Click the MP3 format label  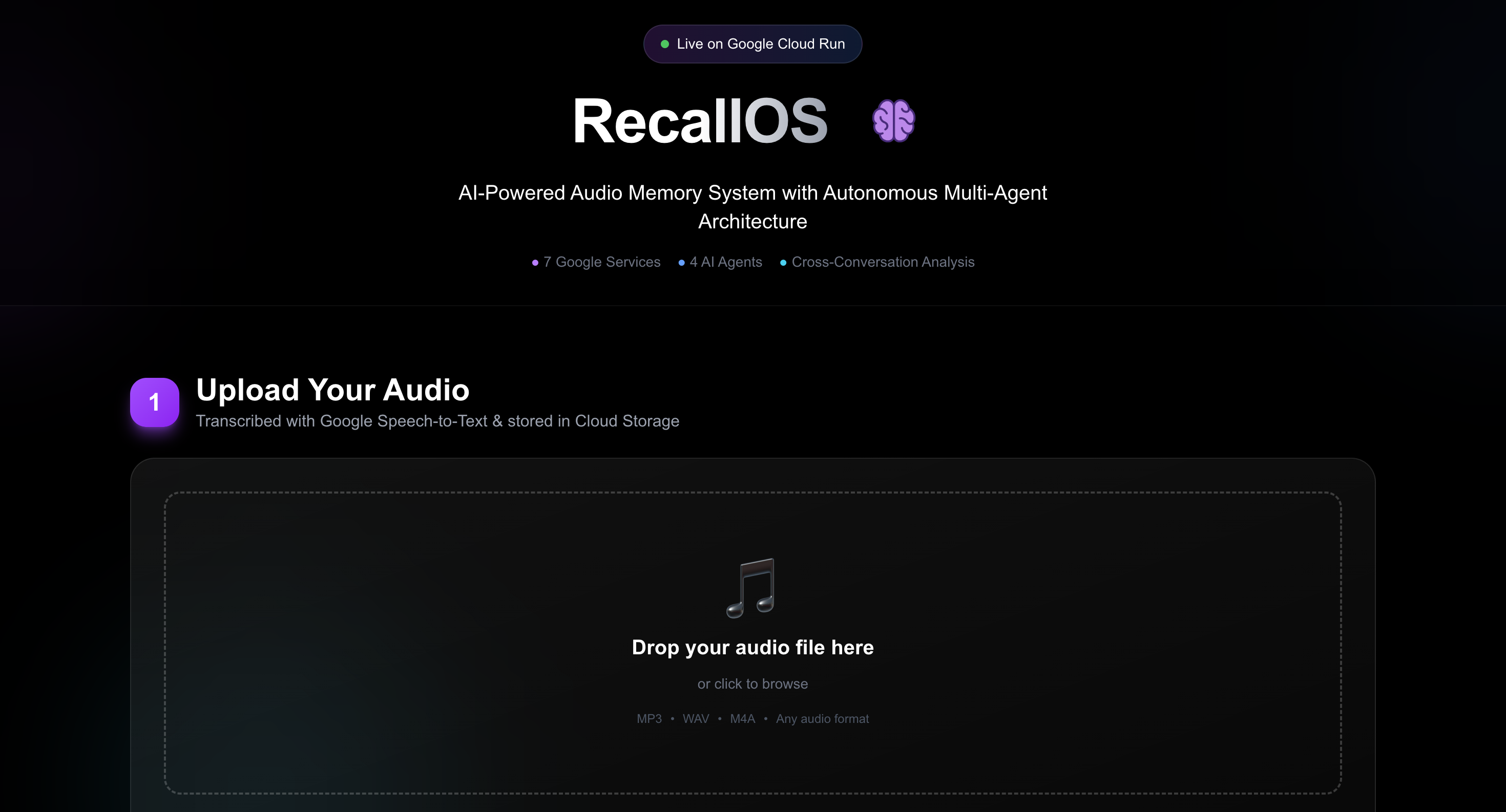point(649,718)
